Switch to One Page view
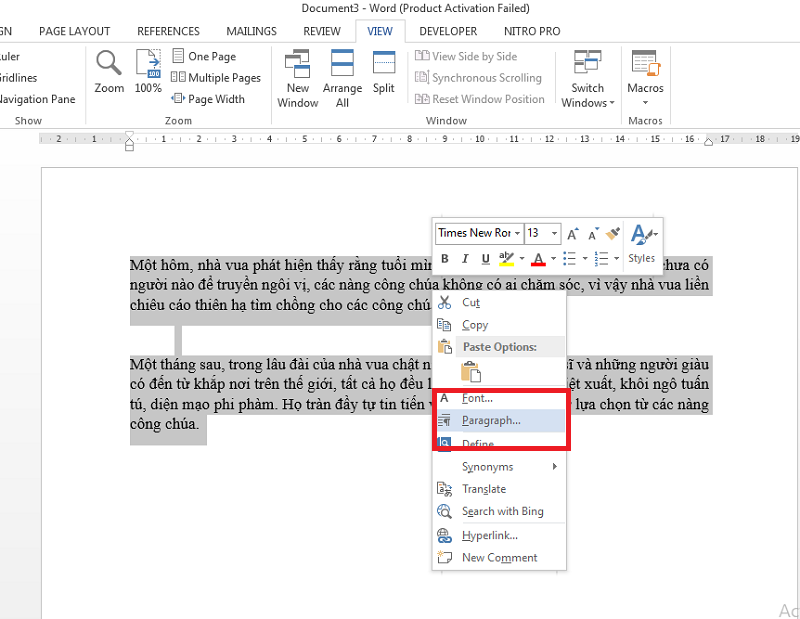 (204, 56)
